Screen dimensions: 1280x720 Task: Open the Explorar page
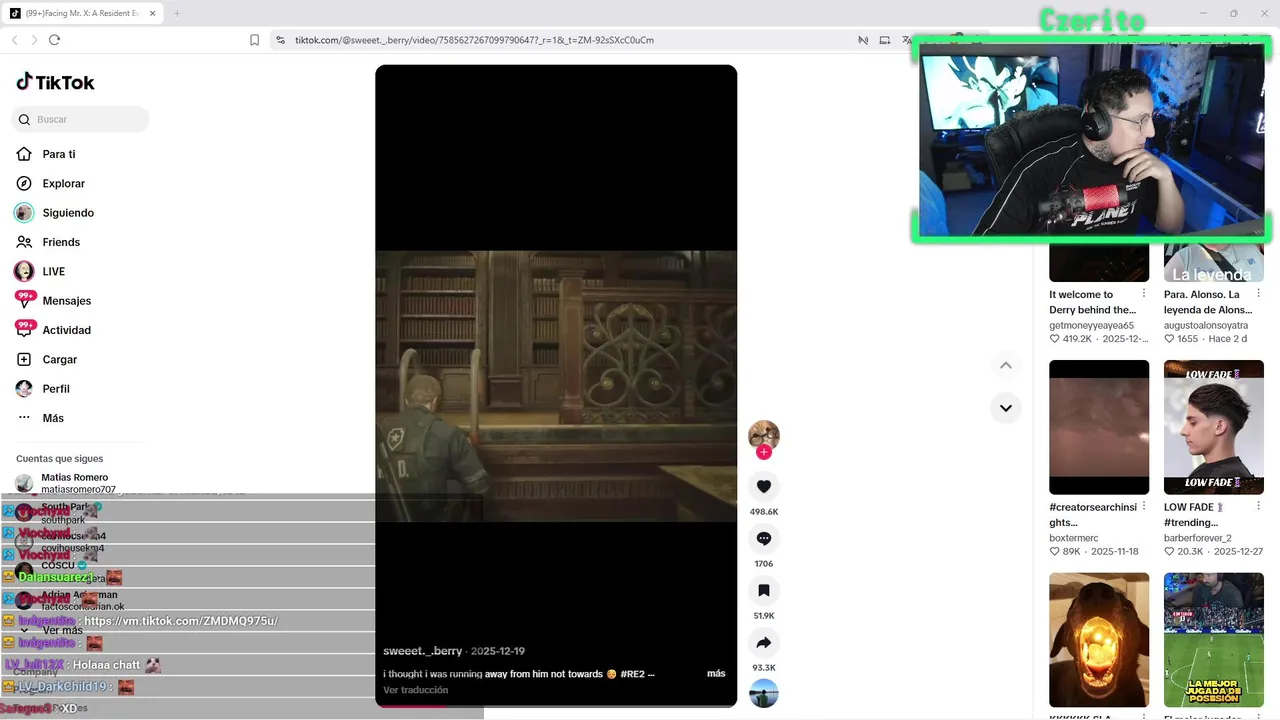(x=63, y=184)
